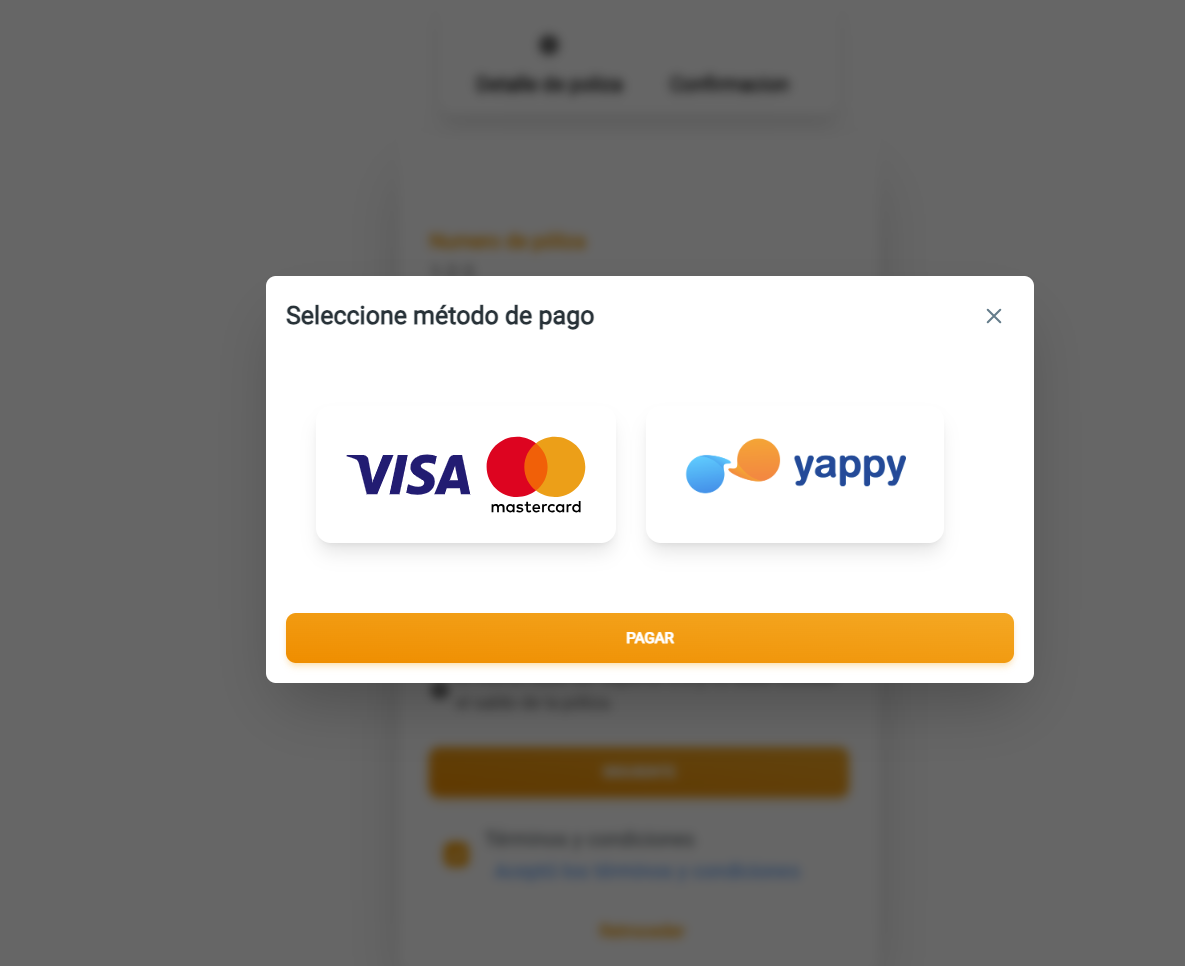
Task: Click the blurred wide orange background button
Action: pos(639,772)
